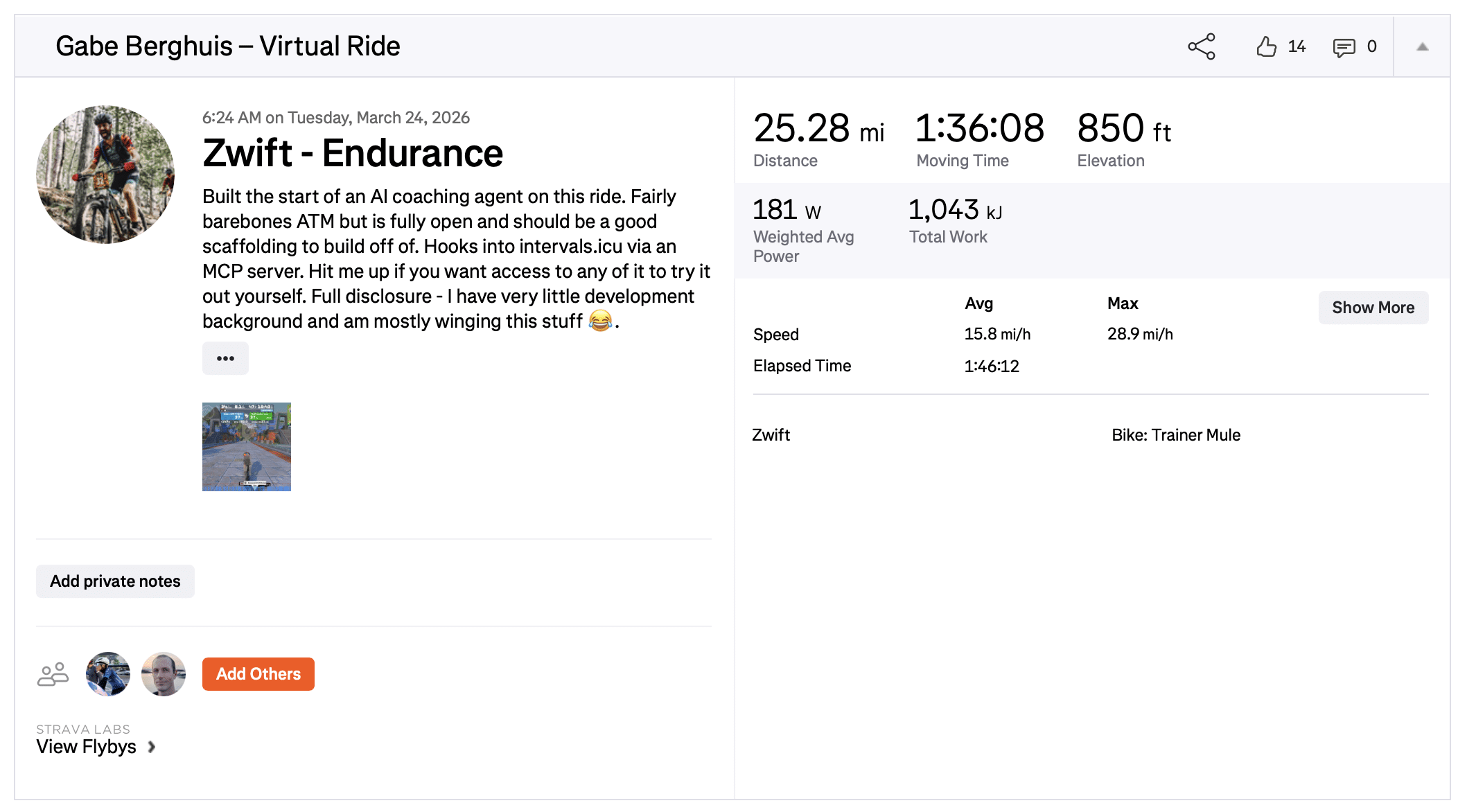Select the Zwift - Endurance activity title

[x=353, y=153]
